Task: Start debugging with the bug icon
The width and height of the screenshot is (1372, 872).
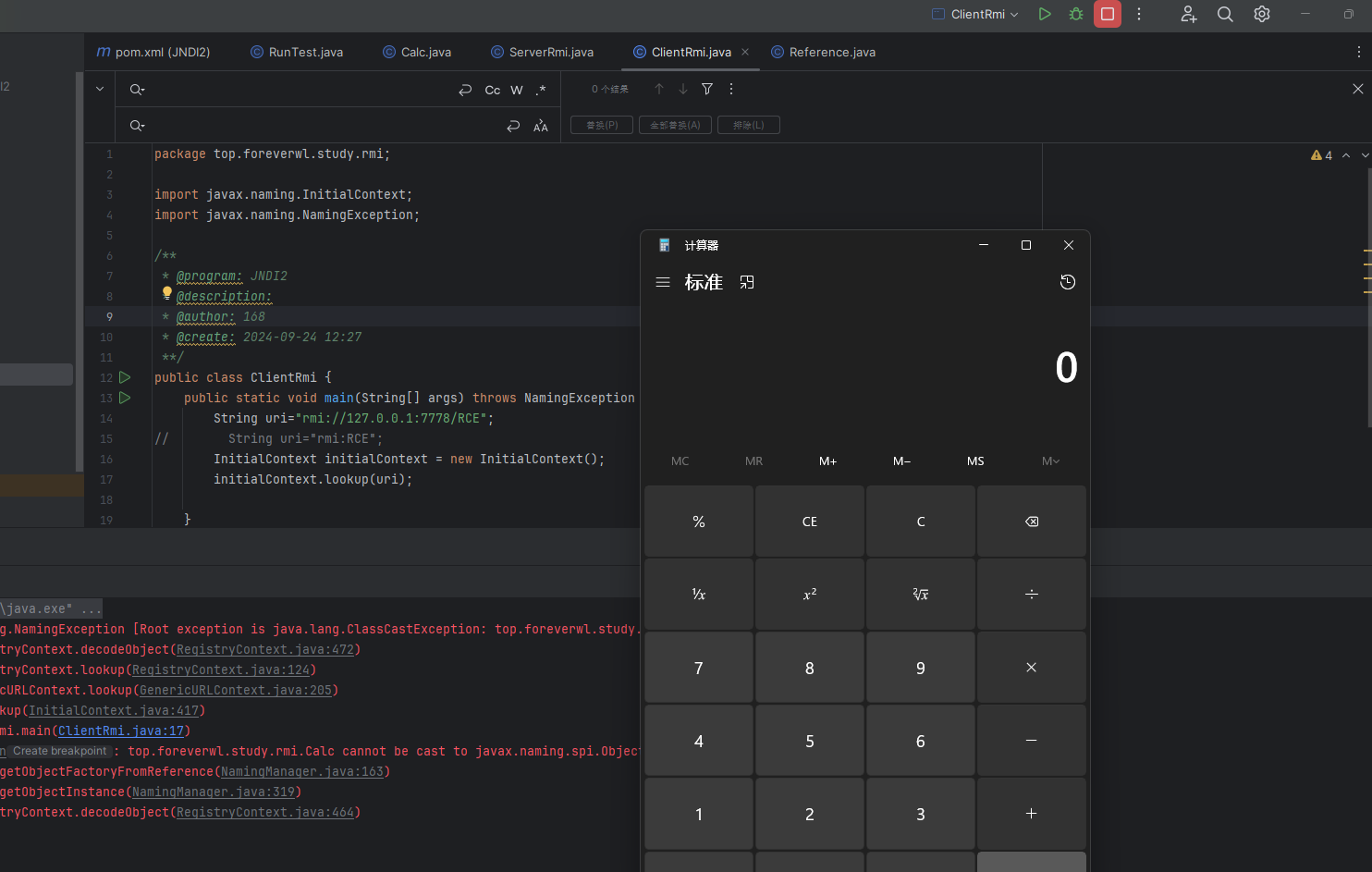Action: [x=1076, y=14]
